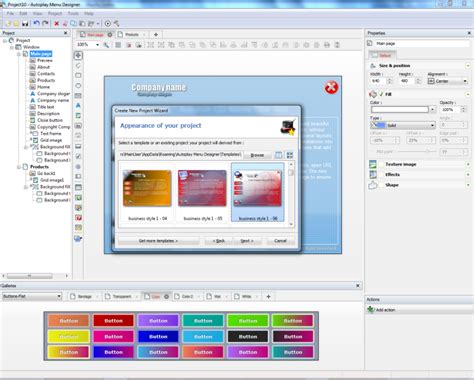
Task: Click the white fill Color swatch
Action: (x=400, y=109)
